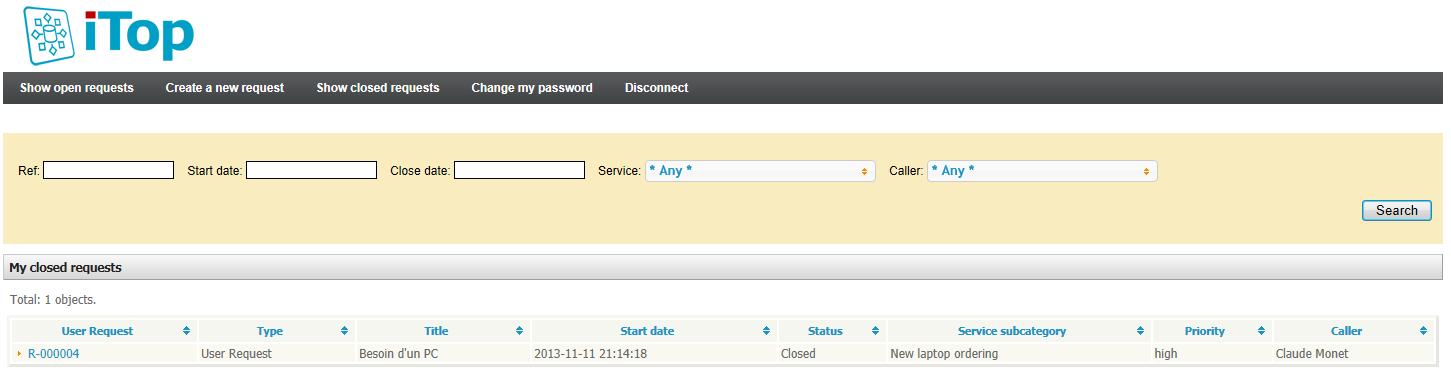The width and height of the screenshot is (1451, 378).
Task: Sort by Status column arrows
Action: pyautogui.click(x=876, y=331)
